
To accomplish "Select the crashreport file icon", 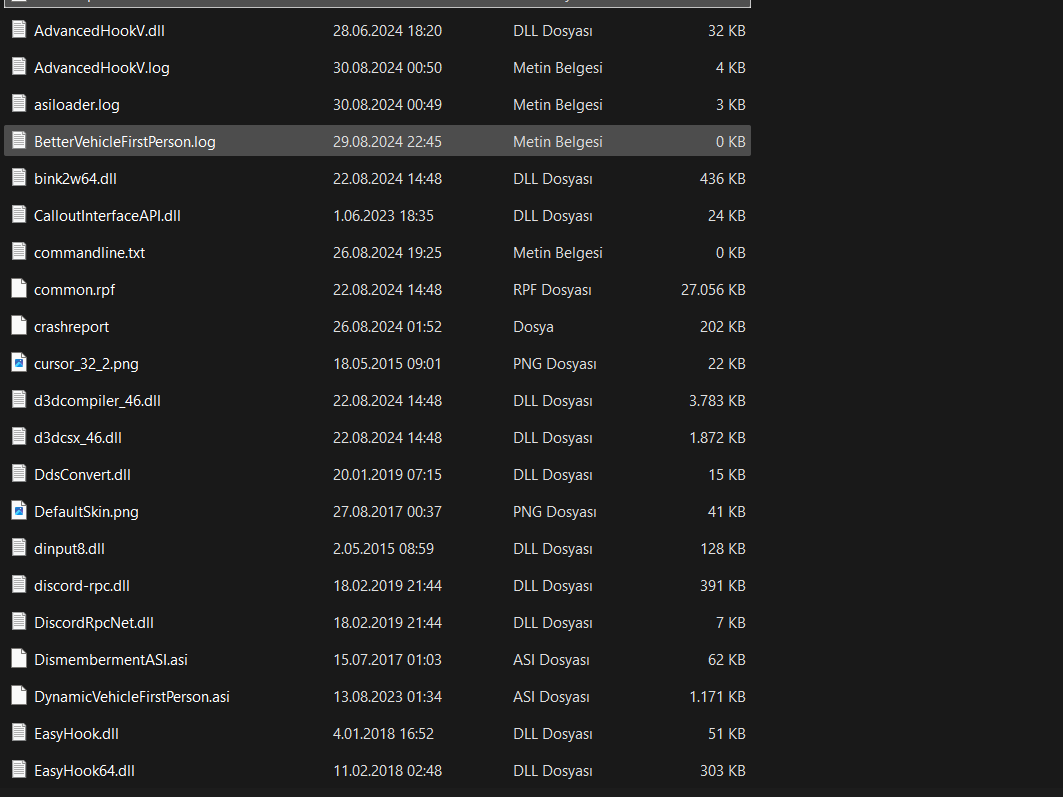I will point(18,326).
